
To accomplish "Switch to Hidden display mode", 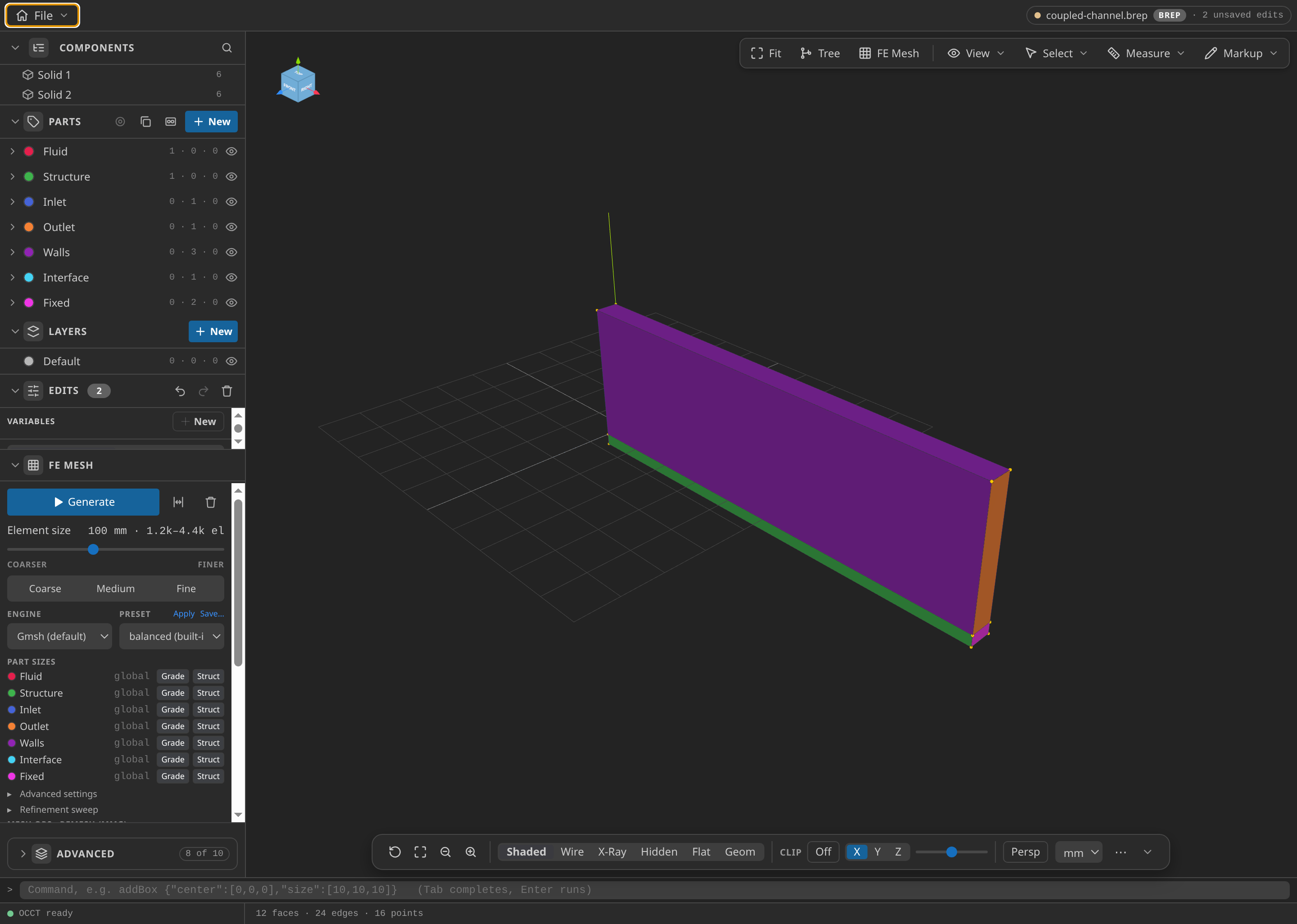I will (659, 852).
